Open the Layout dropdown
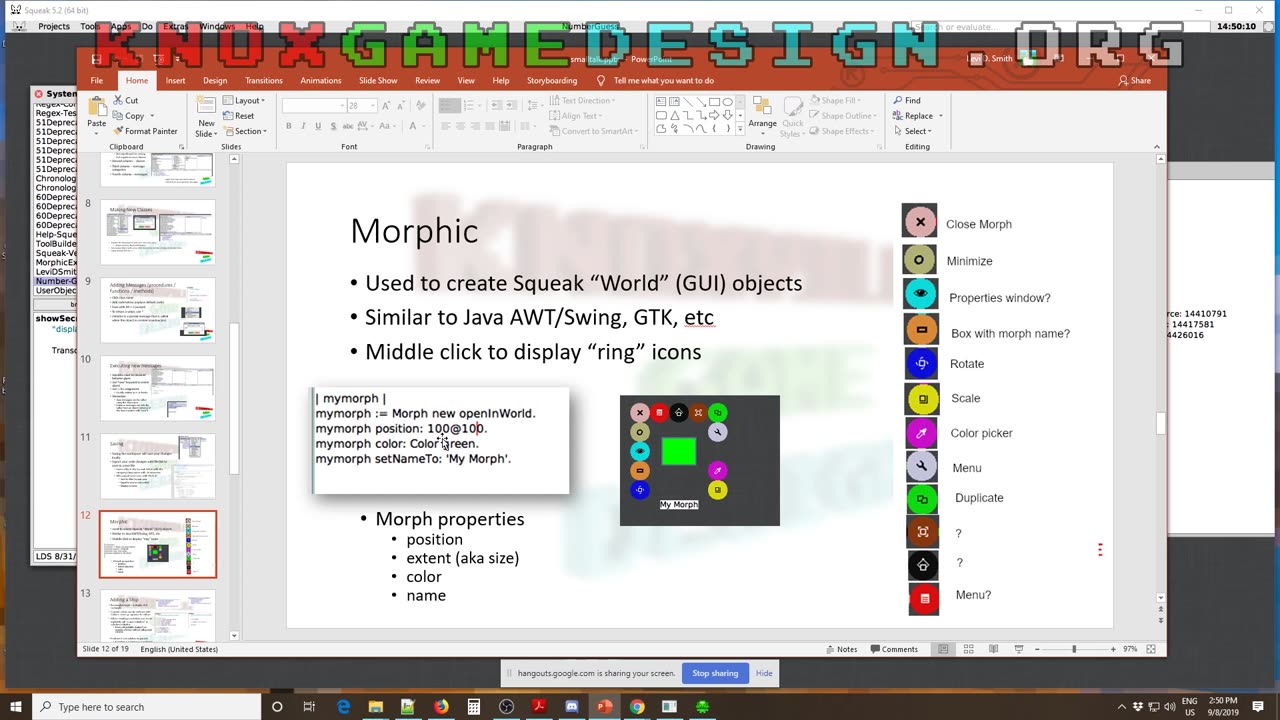This screenshot has height=720, width=1280. [243, 100]
